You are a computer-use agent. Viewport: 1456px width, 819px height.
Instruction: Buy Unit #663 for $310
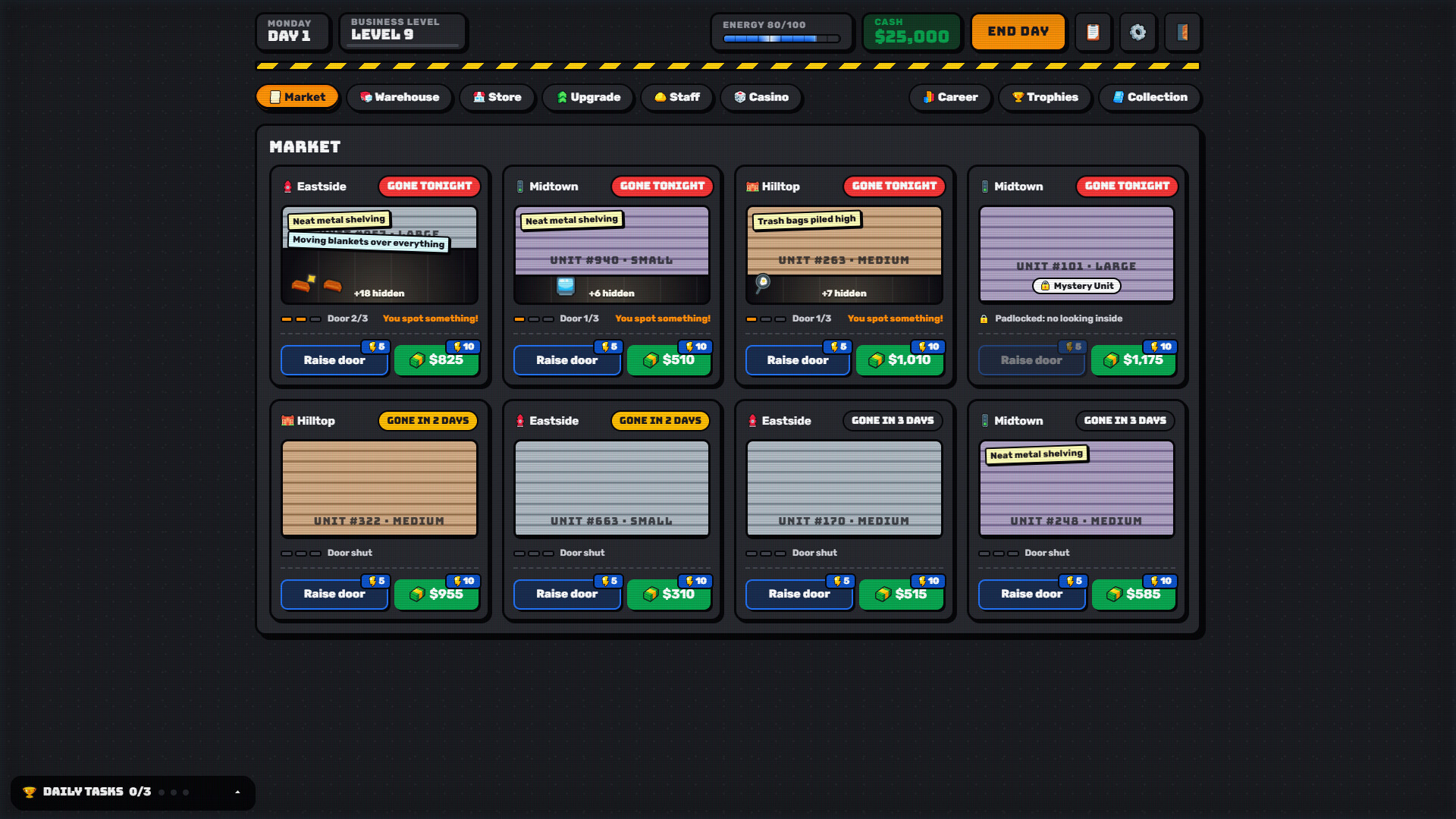(669, 594)
